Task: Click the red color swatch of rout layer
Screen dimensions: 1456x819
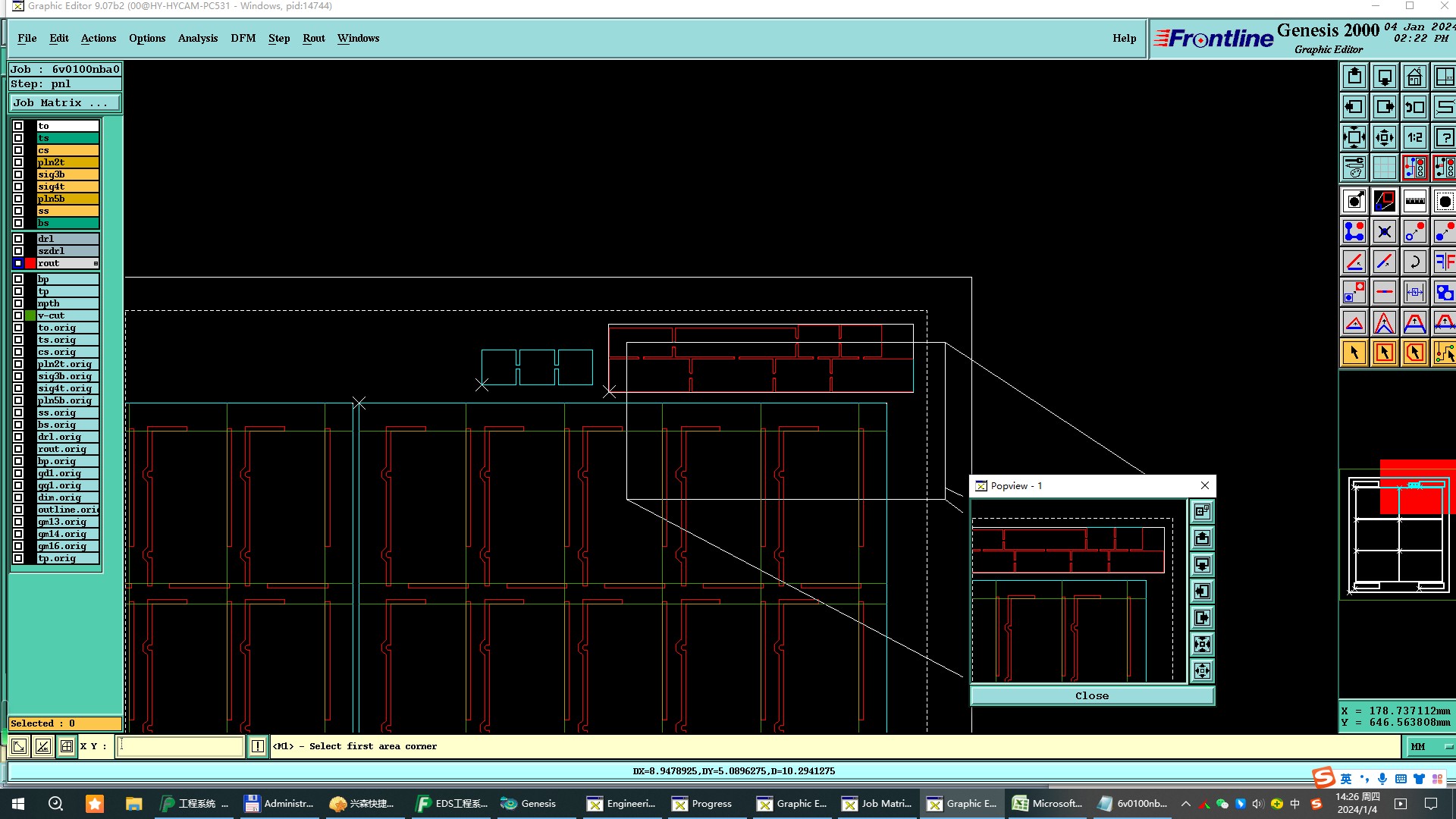Action: coord(30,263)
